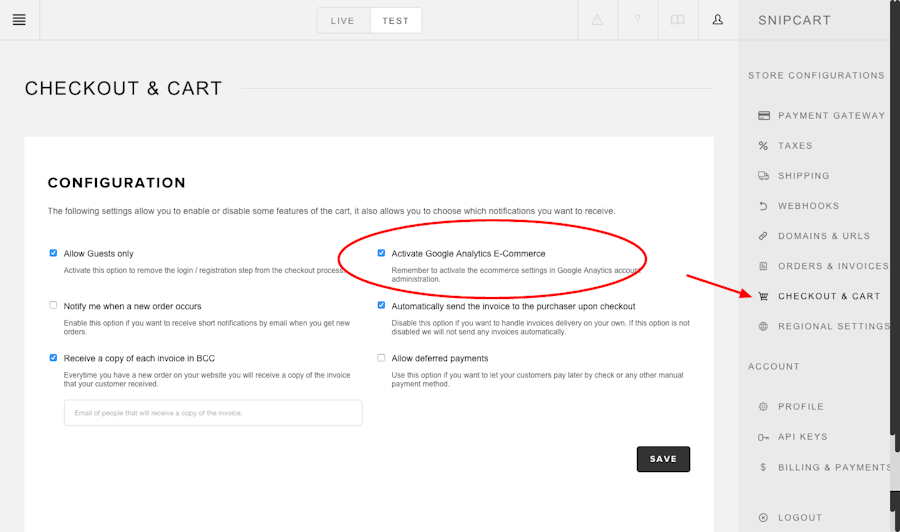Click the Orders & Invoices document icon
This screenshot has width=900, height=532.
click(x=763, y=266)
